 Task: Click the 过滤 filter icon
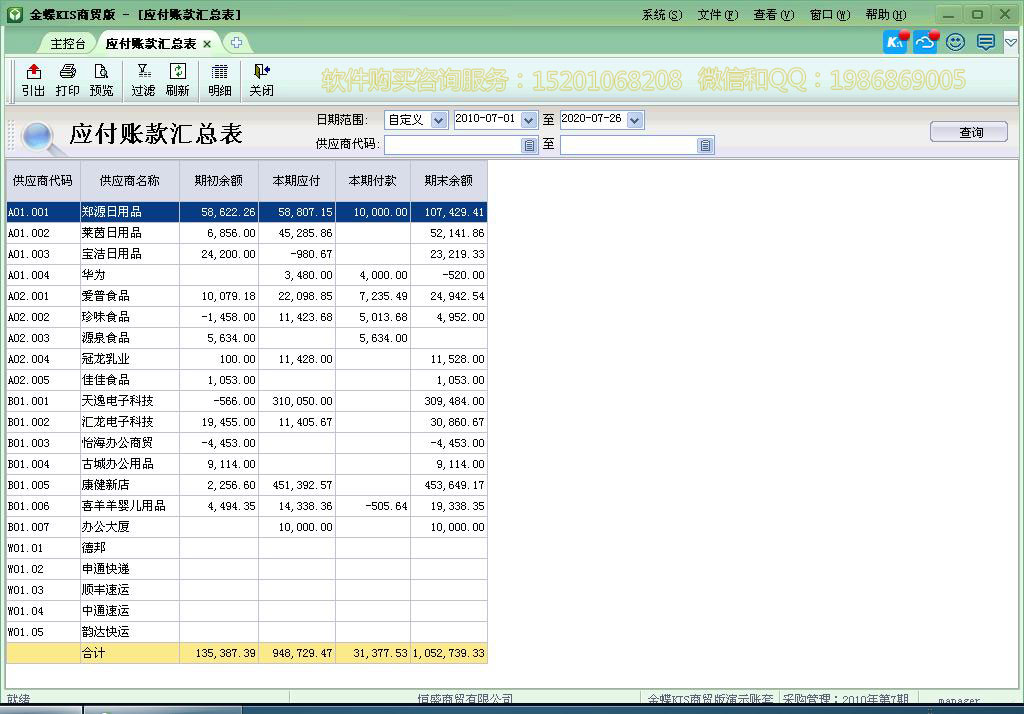coord(143,80)
